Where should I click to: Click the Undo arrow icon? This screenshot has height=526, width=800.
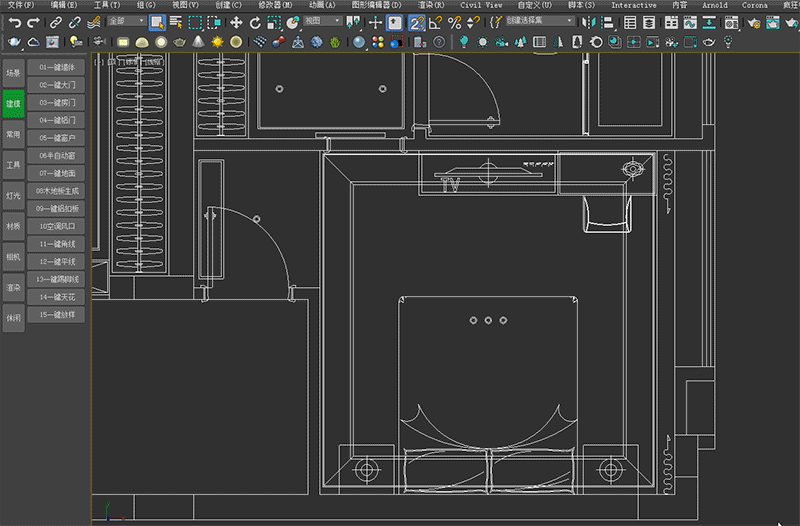click(14, 21)
